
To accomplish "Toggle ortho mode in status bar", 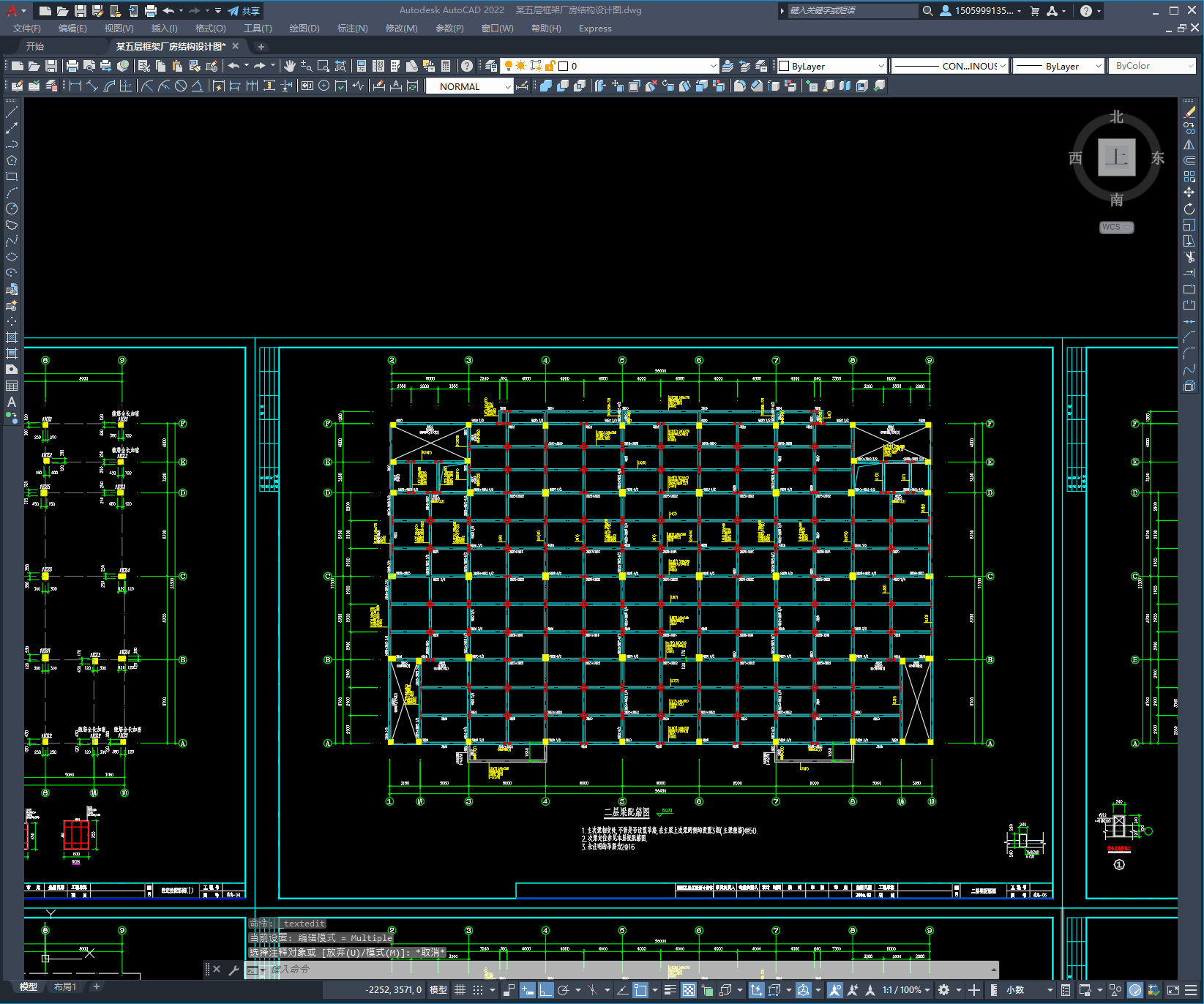I will pos(546,990).
